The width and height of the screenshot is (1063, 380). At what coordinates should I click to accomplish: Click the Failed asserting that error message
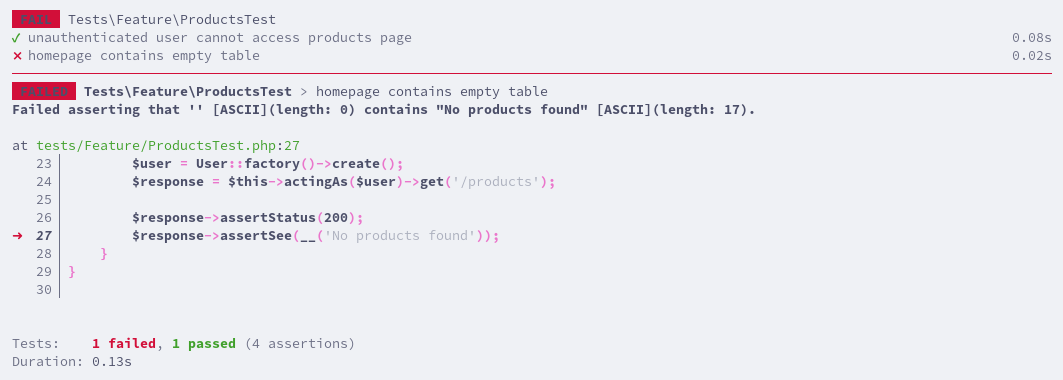(384, 110)
